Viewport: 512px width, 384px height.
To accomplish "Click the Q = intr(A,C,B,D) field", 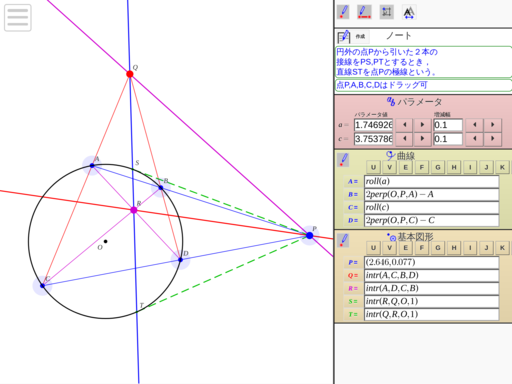I will (x=432, y=275).
